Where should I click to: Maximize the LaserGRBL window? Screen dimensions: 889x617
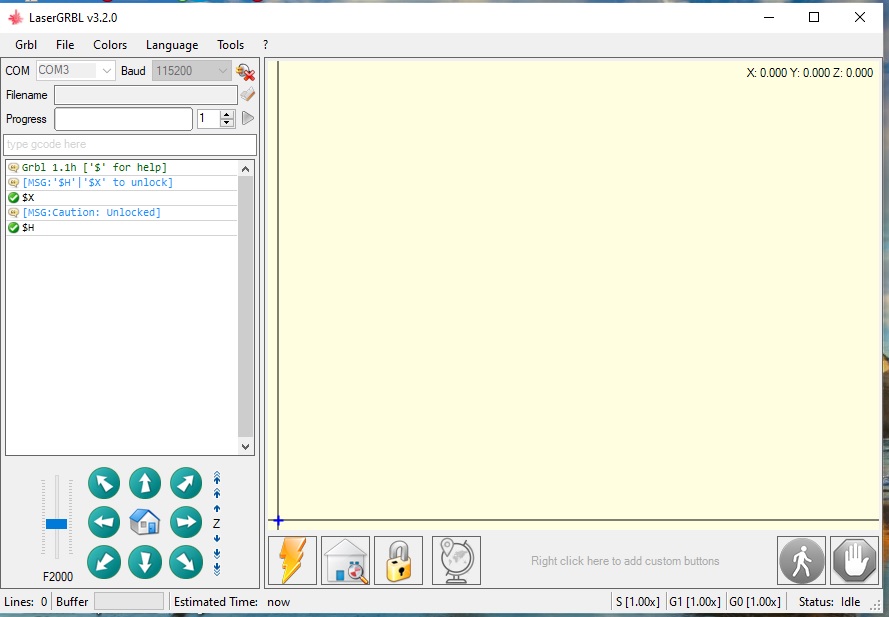tap(814, 18)
